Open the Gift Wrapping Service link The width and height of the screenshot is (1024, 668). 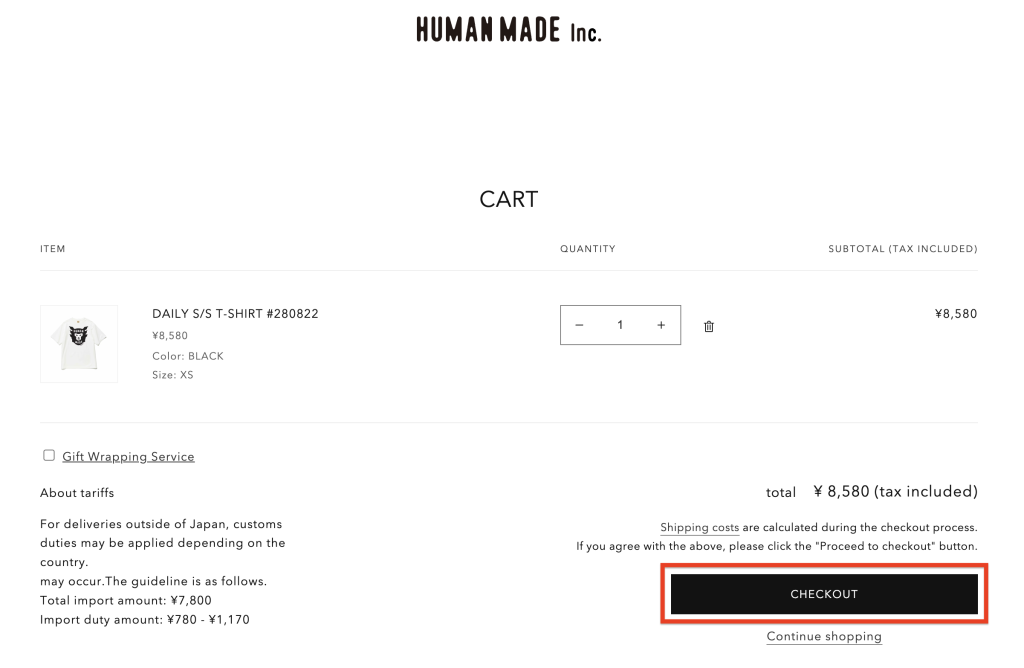[128, 457]
